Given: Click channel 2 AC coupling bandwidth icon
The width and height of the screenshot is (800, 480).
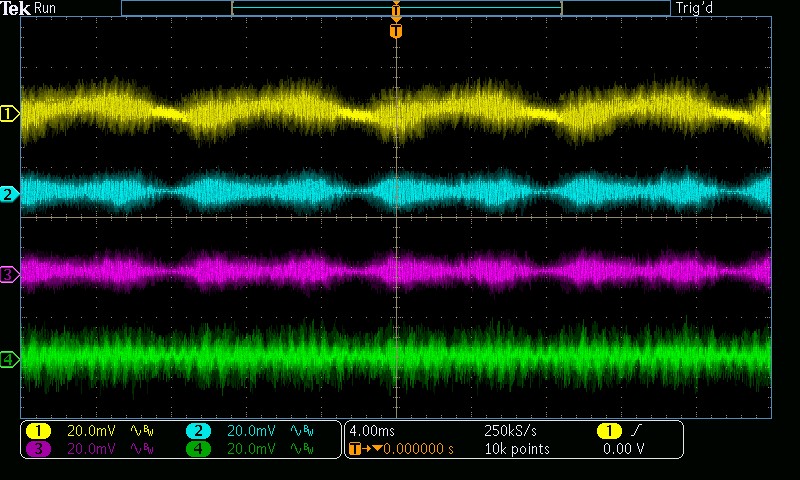Looking at the screenshot, I should pyautogui.click(x=302, y=432).
